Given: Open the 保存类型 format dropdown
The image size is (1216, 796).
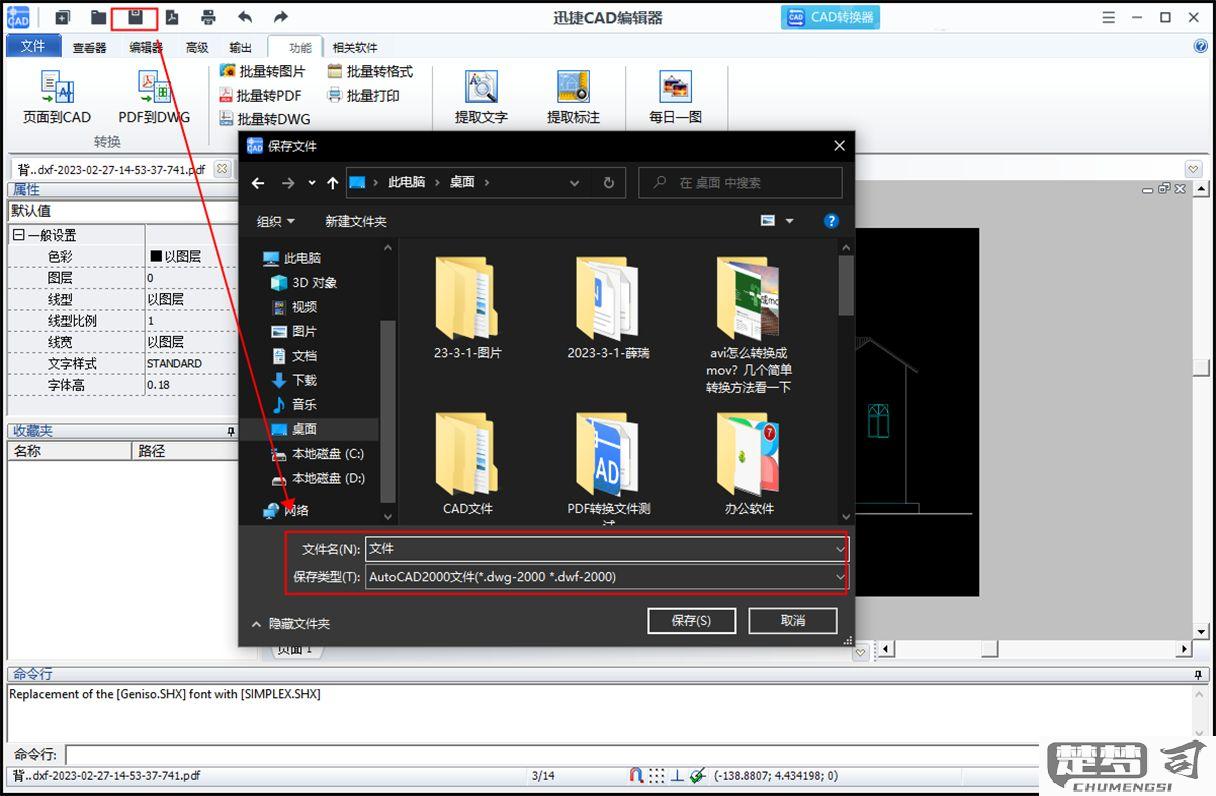Looking at the screenshot, I should click(x=840, y=577).
